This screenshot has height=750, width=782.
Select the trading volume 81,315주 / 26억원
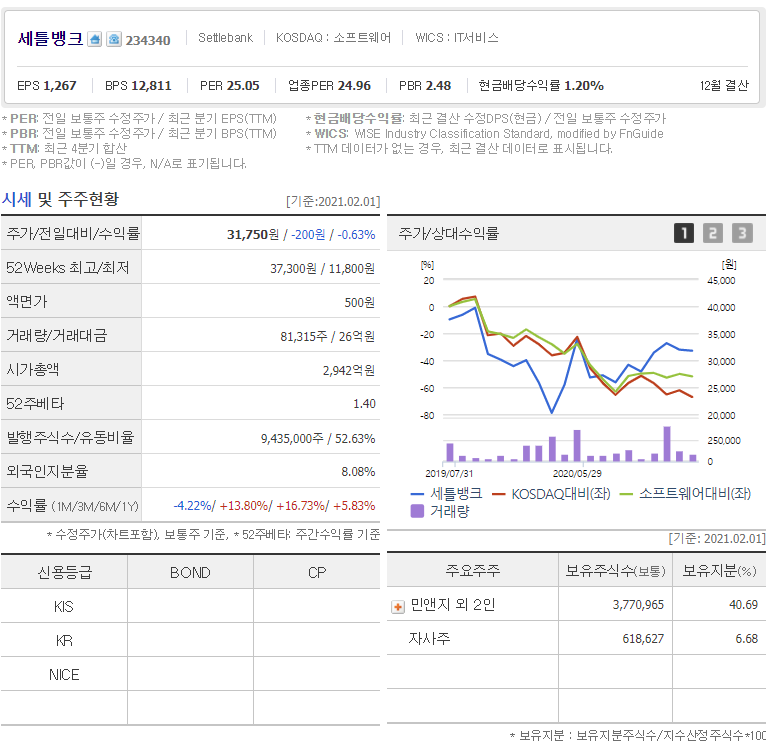coord(327,337)
